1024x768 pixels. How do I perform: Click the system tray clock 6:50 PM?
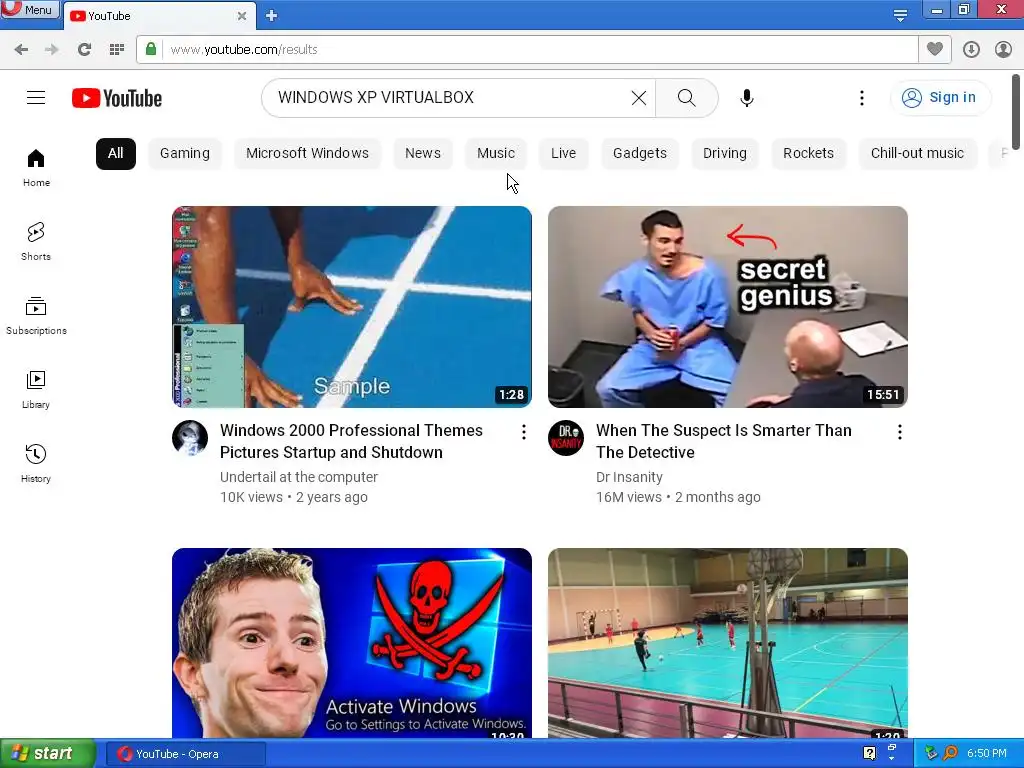tap(987, 754)
